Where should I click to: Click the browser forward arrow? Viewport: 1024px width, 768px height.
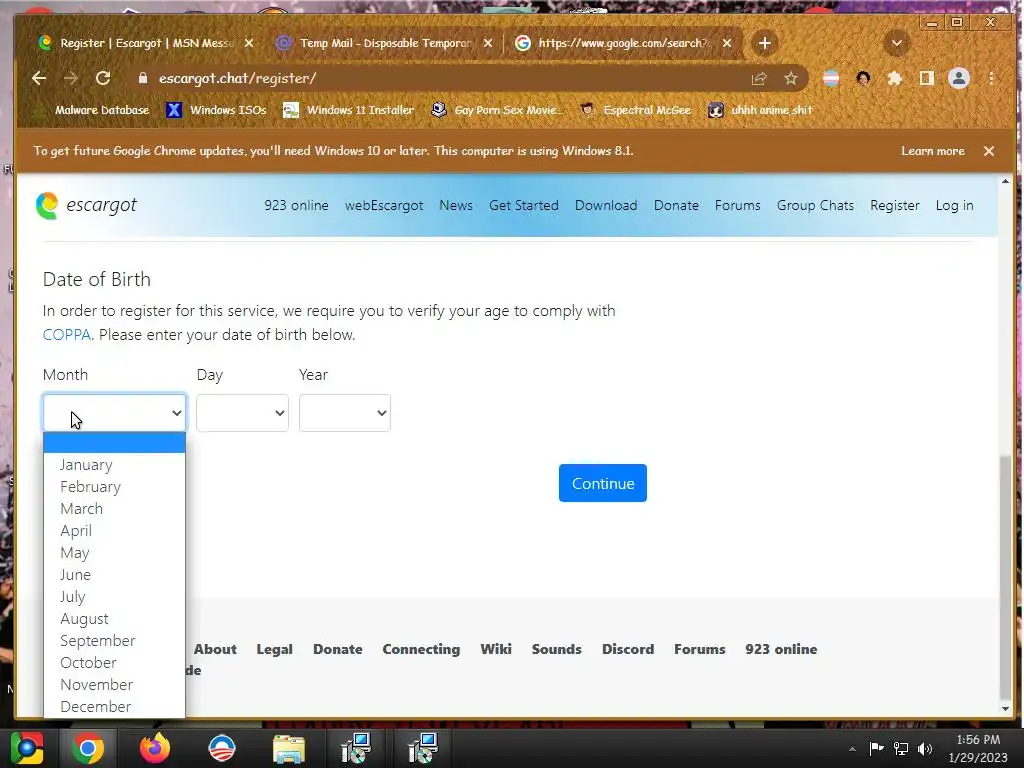pyautogui.click(x=71, y=78)
